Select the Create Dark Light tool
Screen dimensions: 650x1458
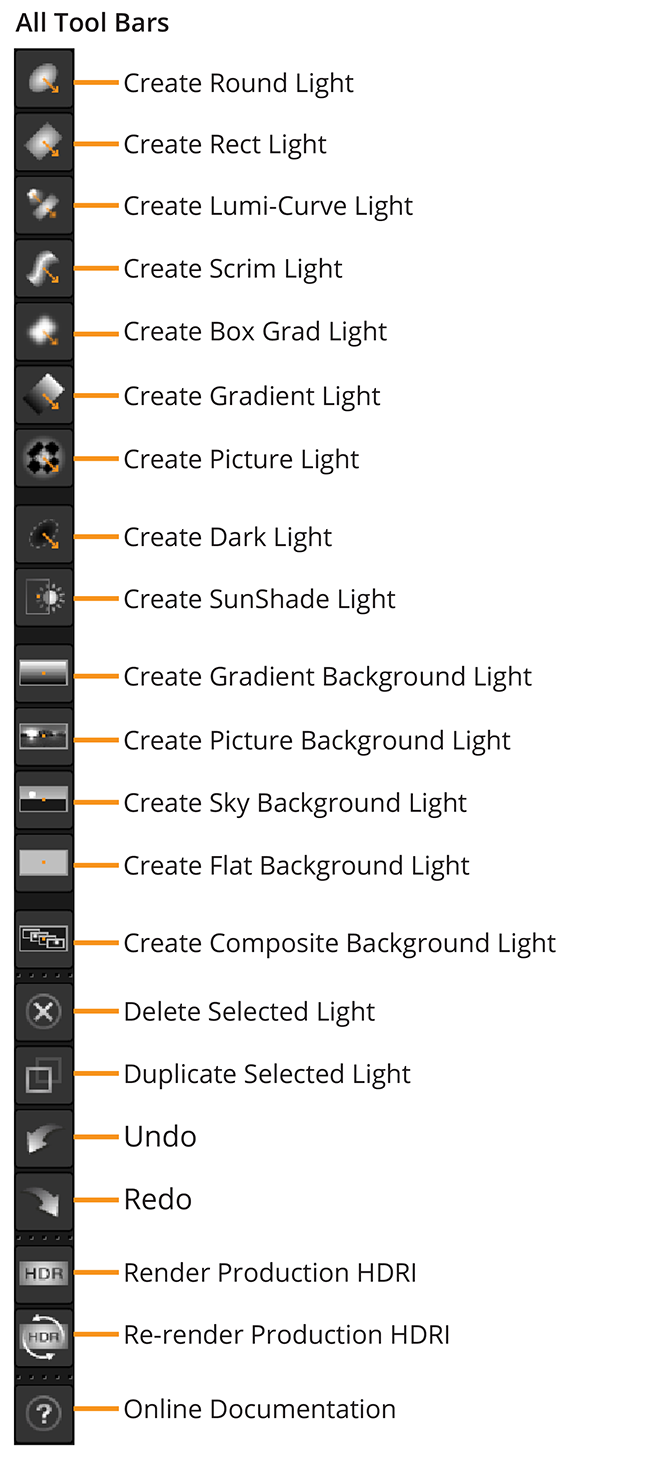44,536
